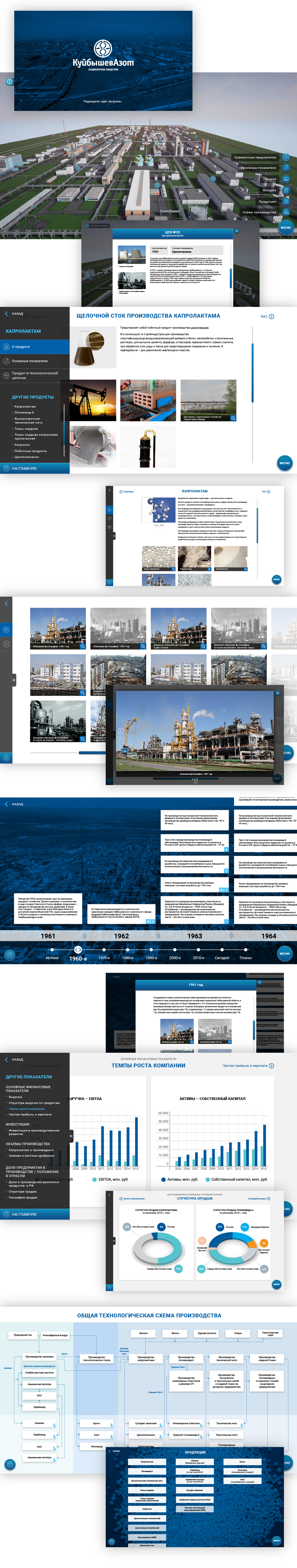Jump to 1980-е on the timeline

coord(127,950)
